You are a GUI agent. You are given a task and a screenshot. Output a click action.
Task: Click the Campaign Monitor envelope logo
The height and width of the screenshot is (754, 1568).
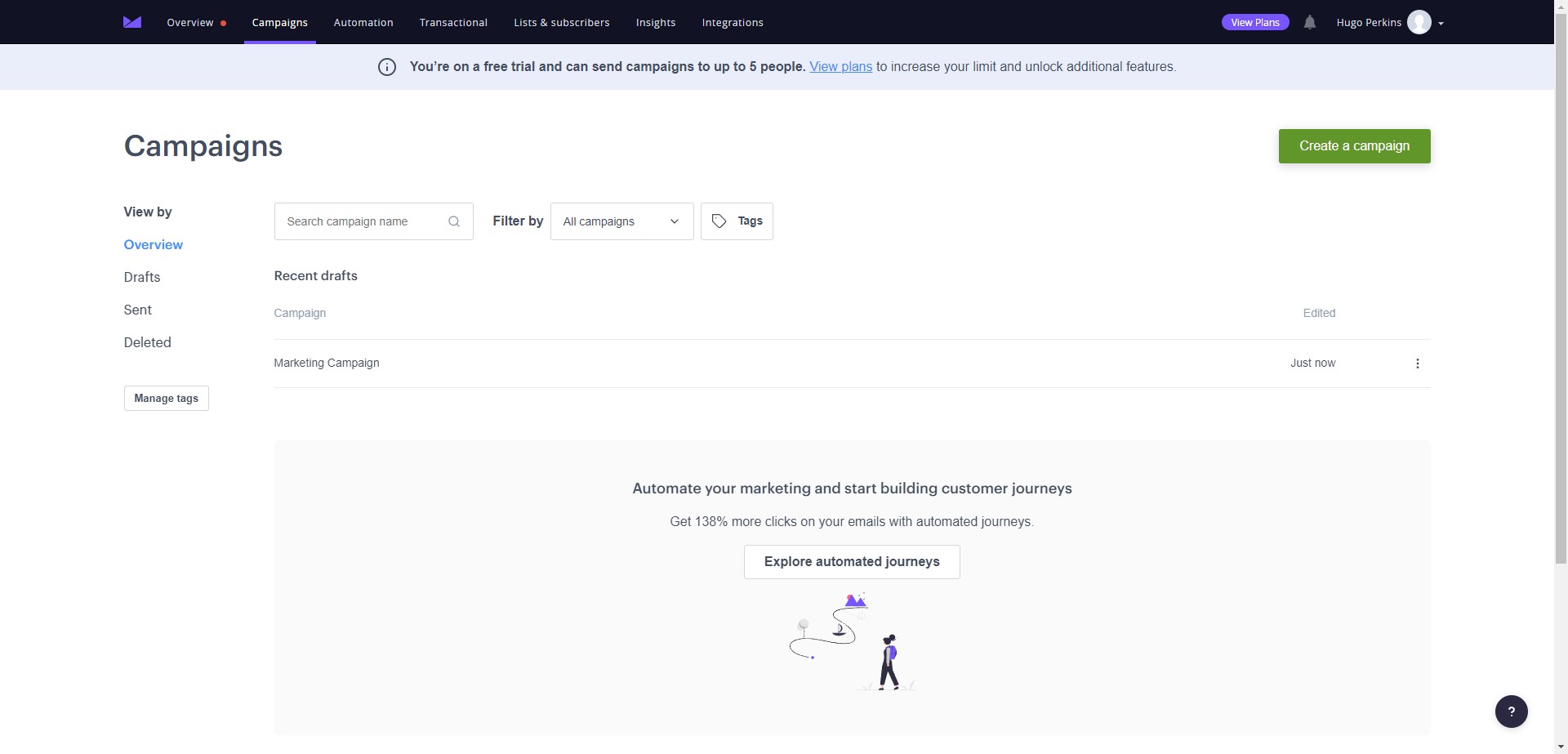point(132,22)
